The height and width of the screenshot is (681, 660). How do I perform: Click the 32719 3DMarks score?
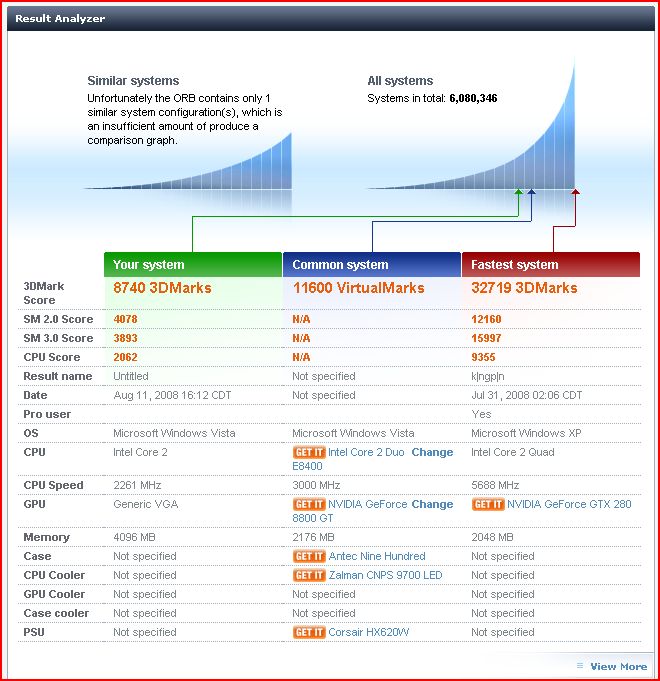tap(524, 288)
